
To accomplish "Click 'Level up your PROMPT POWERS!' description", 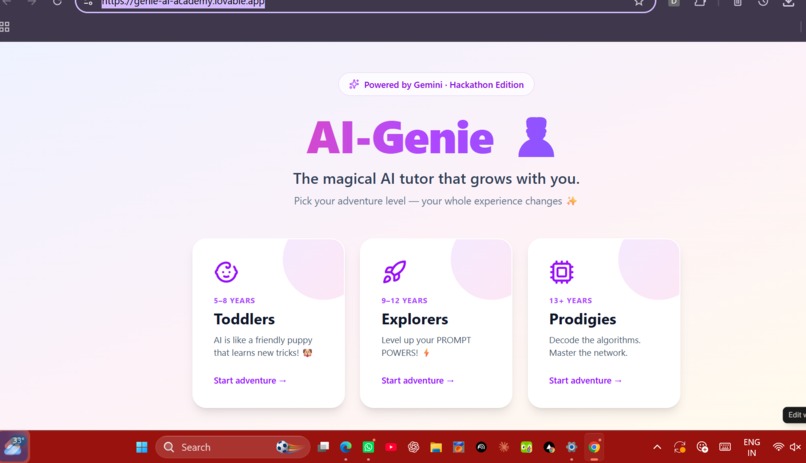I will coord(426,346).
